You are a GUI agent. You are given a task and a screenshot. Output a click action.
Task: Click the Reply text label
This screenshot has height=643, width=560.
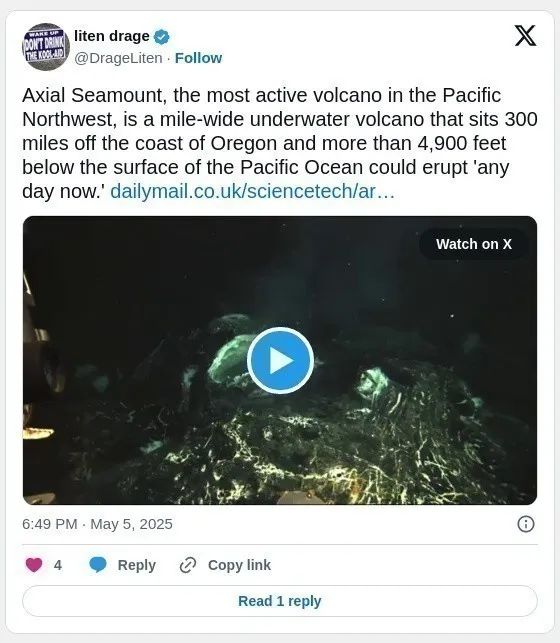click(137, 565)
